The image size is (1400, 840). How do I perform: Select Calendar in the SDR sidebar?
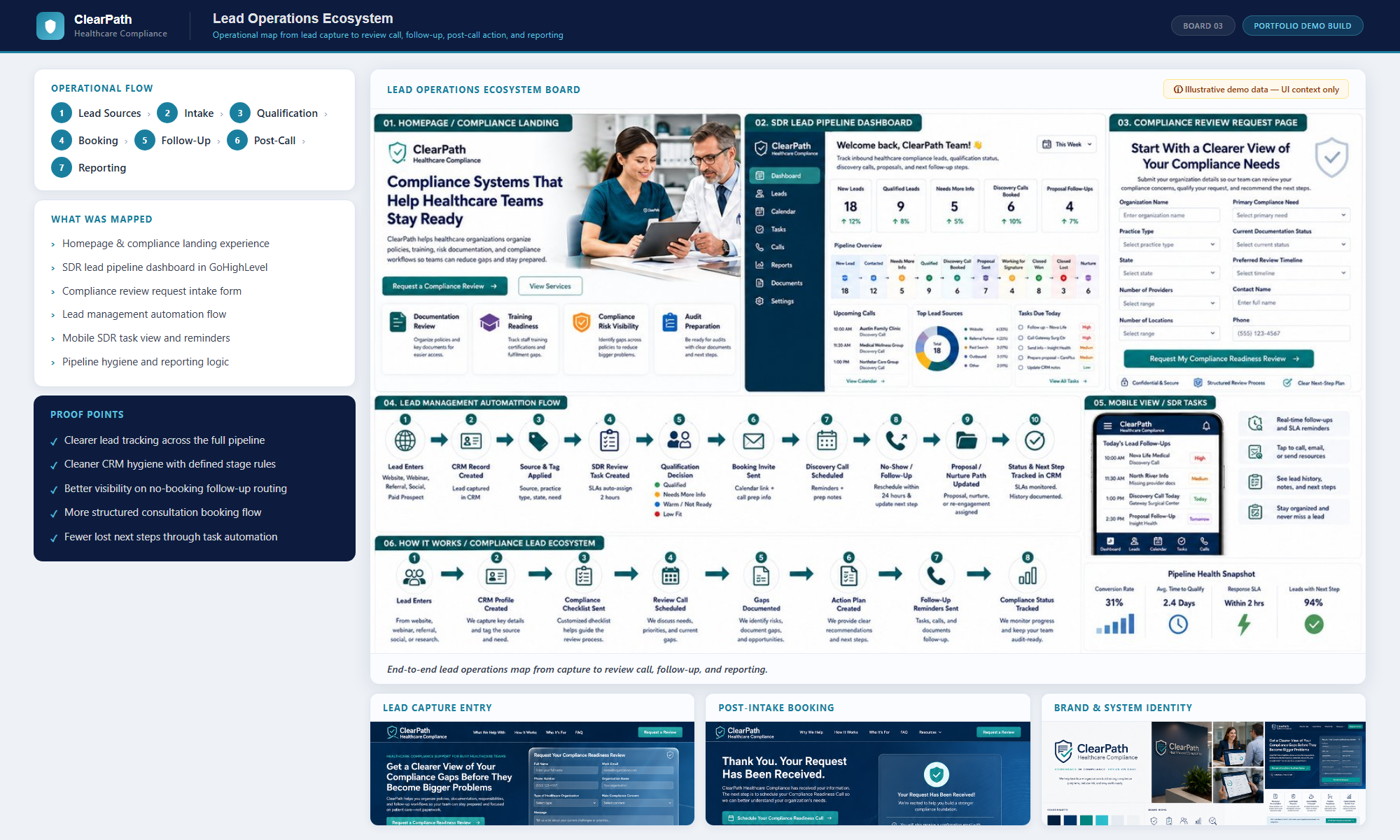point(785,211)
